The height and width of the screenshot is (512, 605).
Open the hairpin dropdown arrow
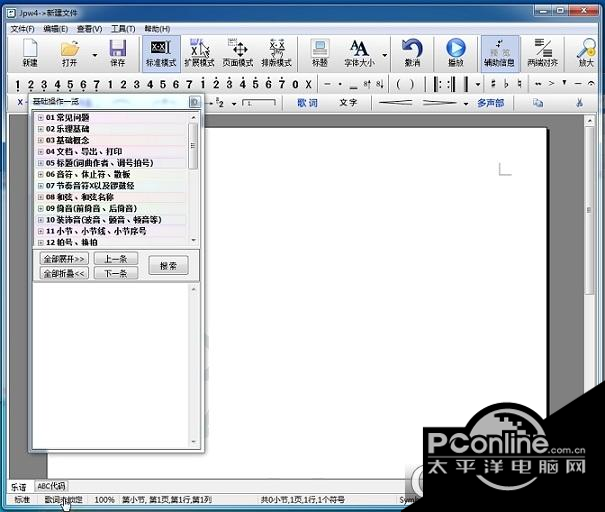(x=466, y=104)
